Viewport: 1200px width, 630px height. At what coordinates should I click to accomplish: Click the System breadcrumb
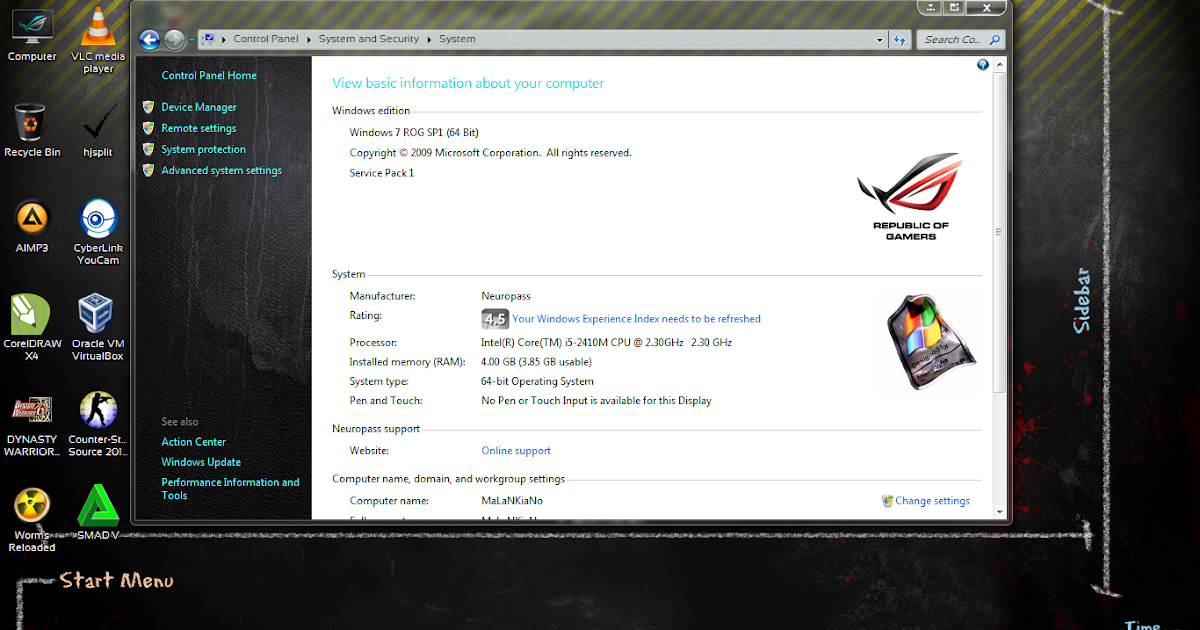coord(457,39)
